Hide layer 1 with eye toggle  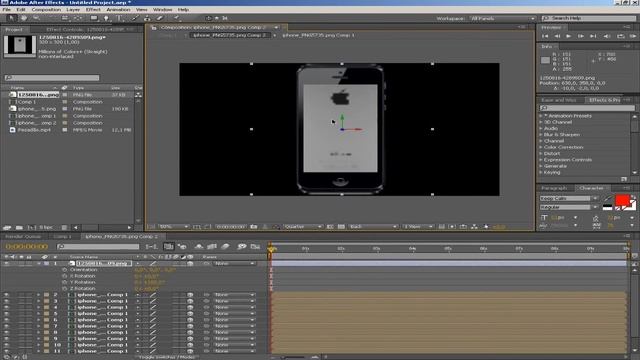[x=6, y=264]
